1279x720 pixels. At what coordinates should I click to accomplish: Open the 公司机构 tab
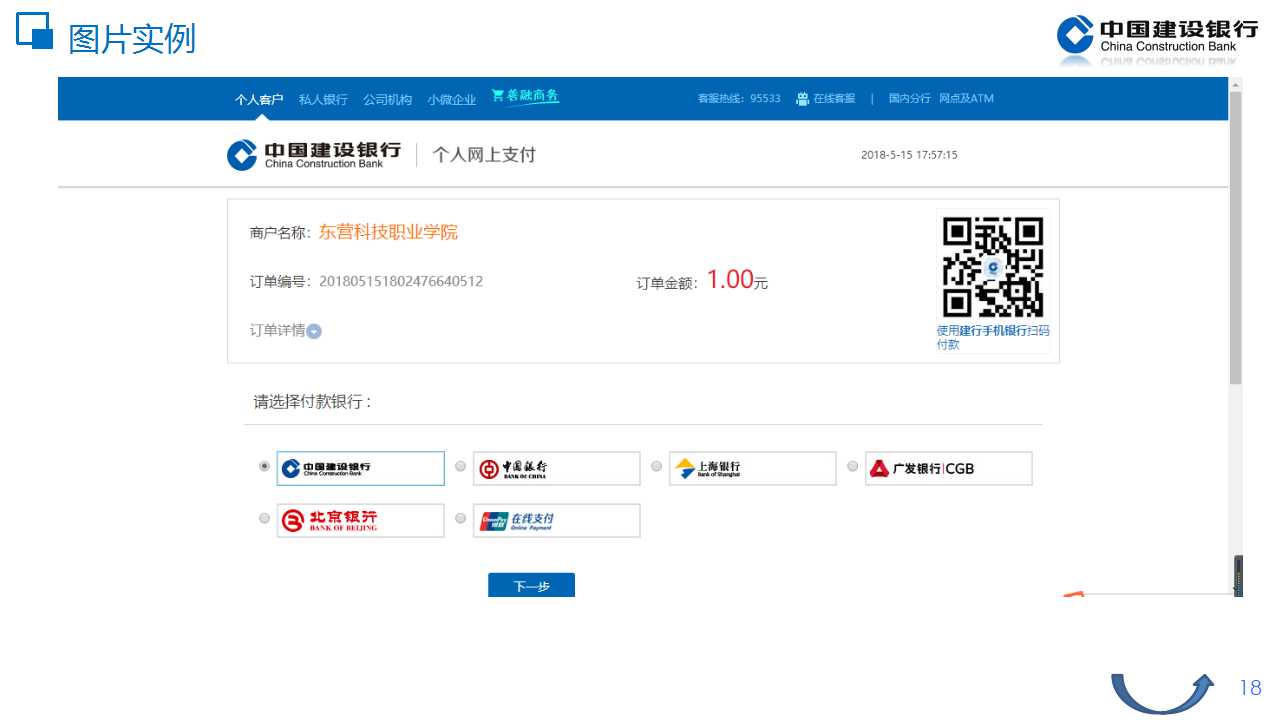tap(387, 99)
